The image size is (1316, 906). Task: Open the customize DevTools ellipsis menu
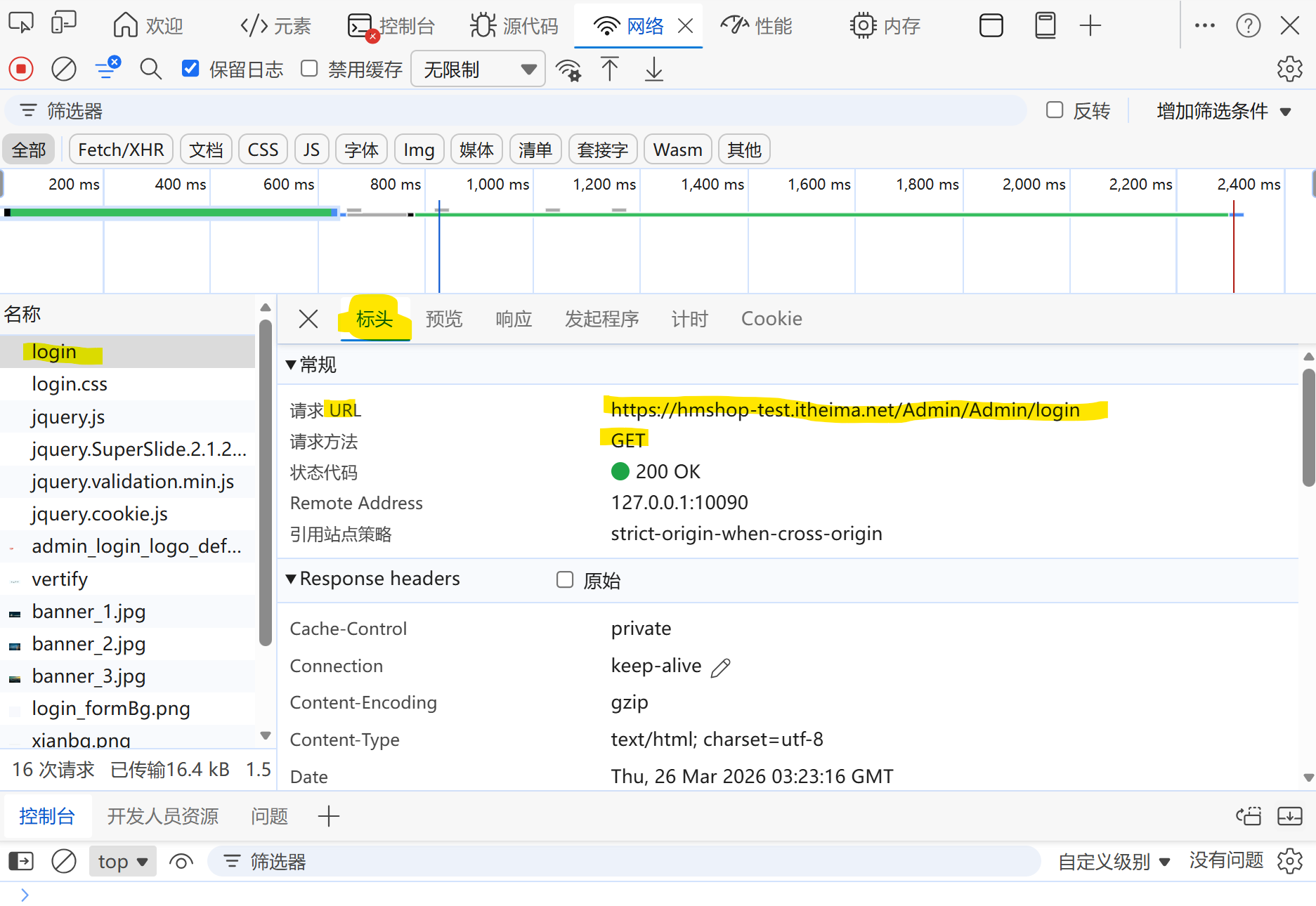pos(1204,25)
